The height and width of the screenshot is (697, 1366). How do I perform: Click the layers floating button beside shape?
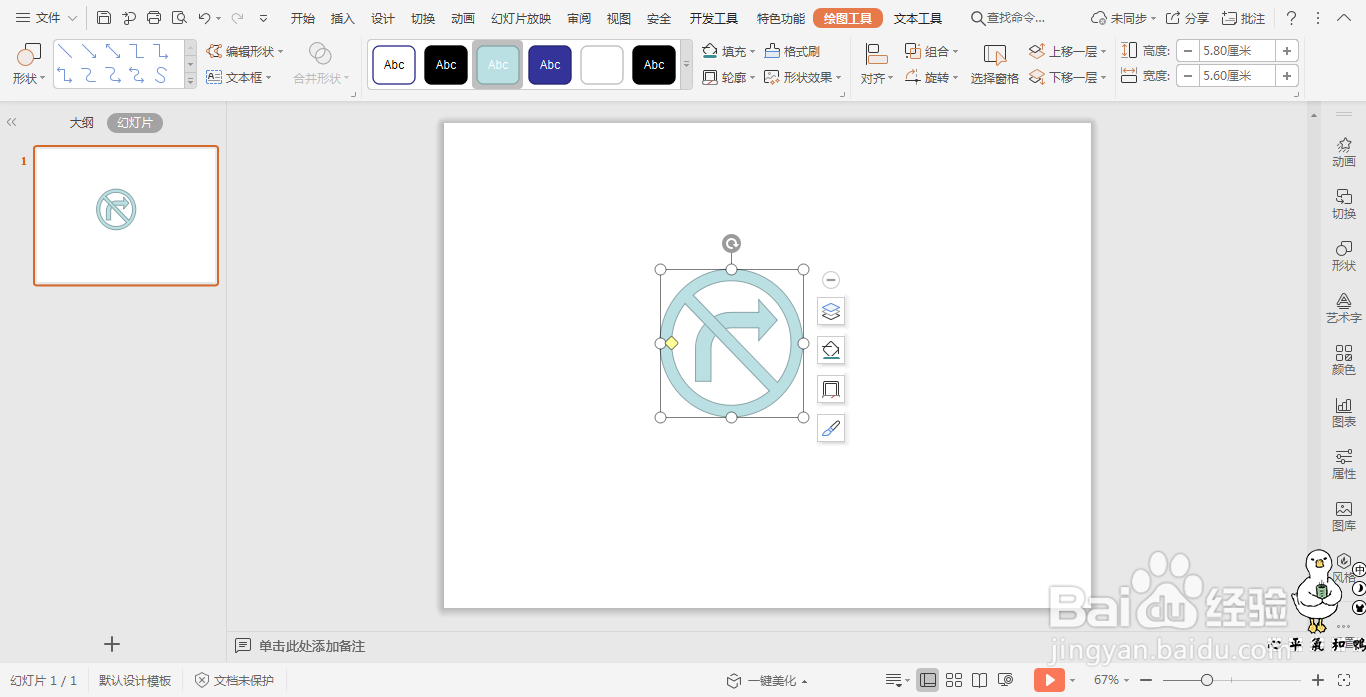831,312
